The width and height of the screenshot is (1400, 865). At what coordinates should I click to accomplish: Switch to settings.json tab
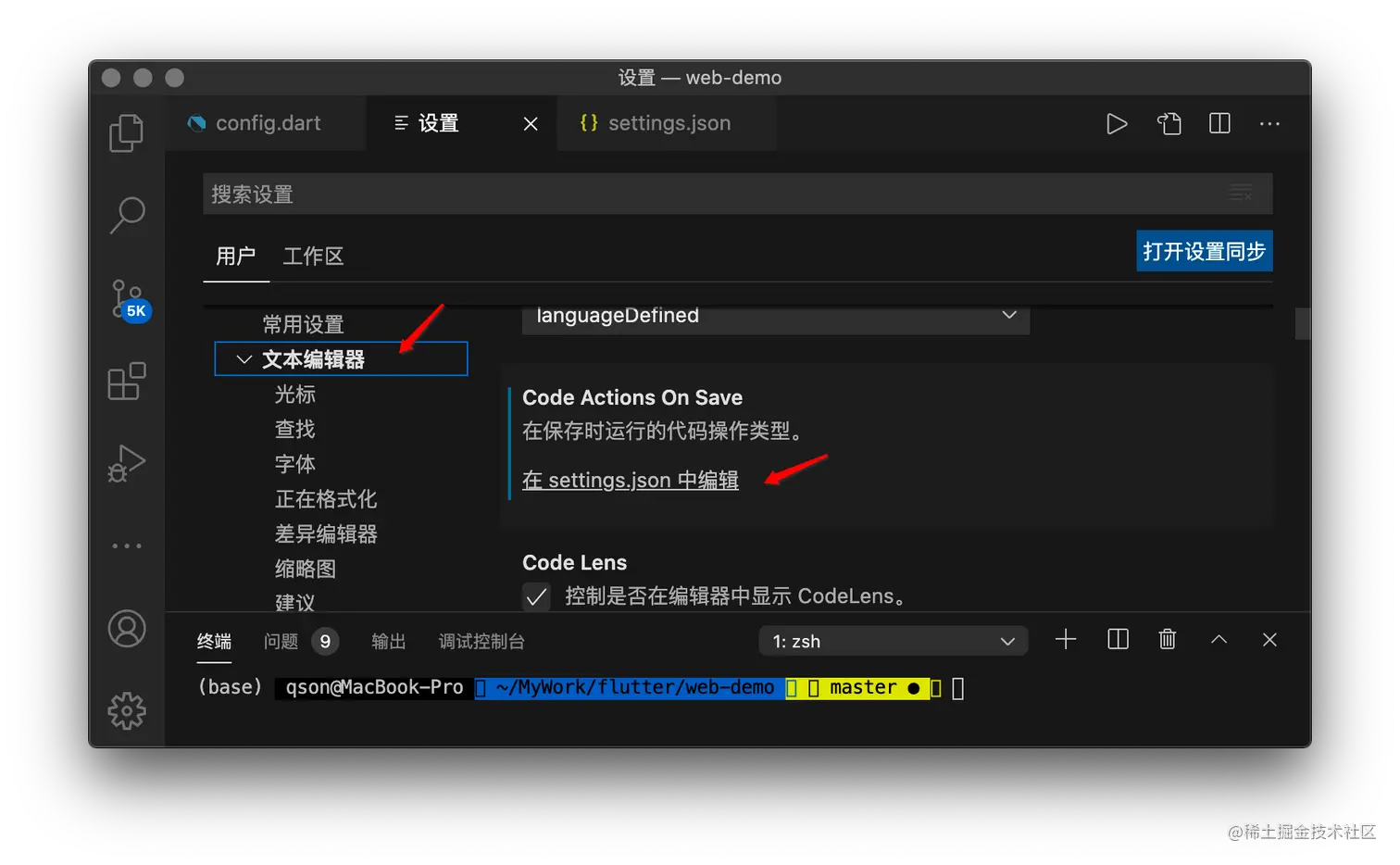[667, 123]
